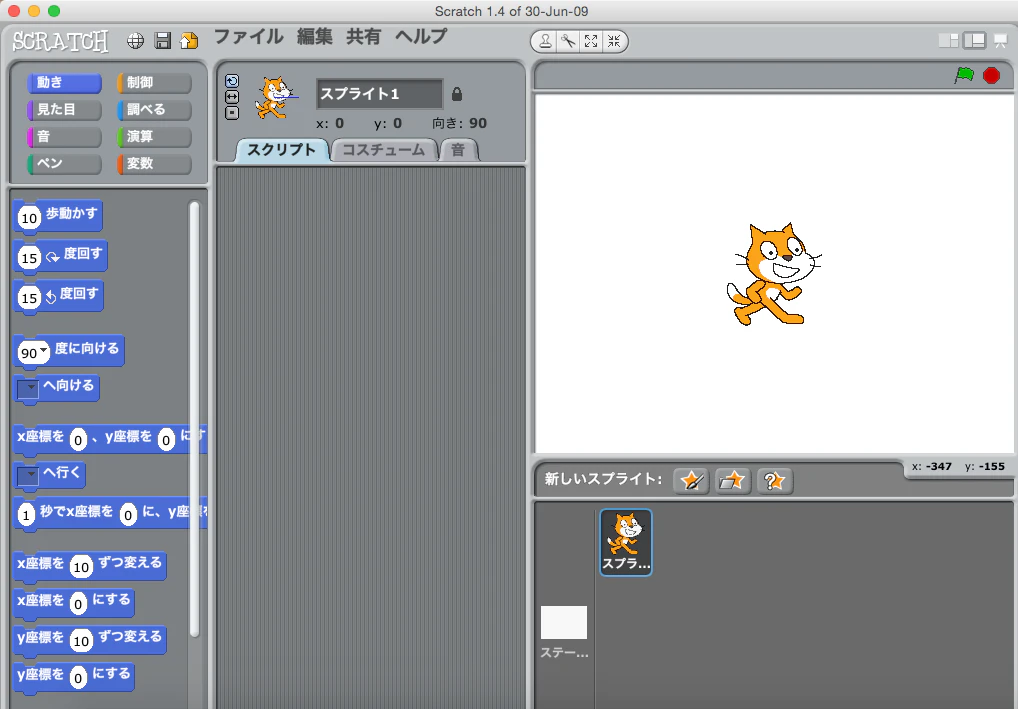Switch to small stage view

pyautogui.click(x=949, y=41)
